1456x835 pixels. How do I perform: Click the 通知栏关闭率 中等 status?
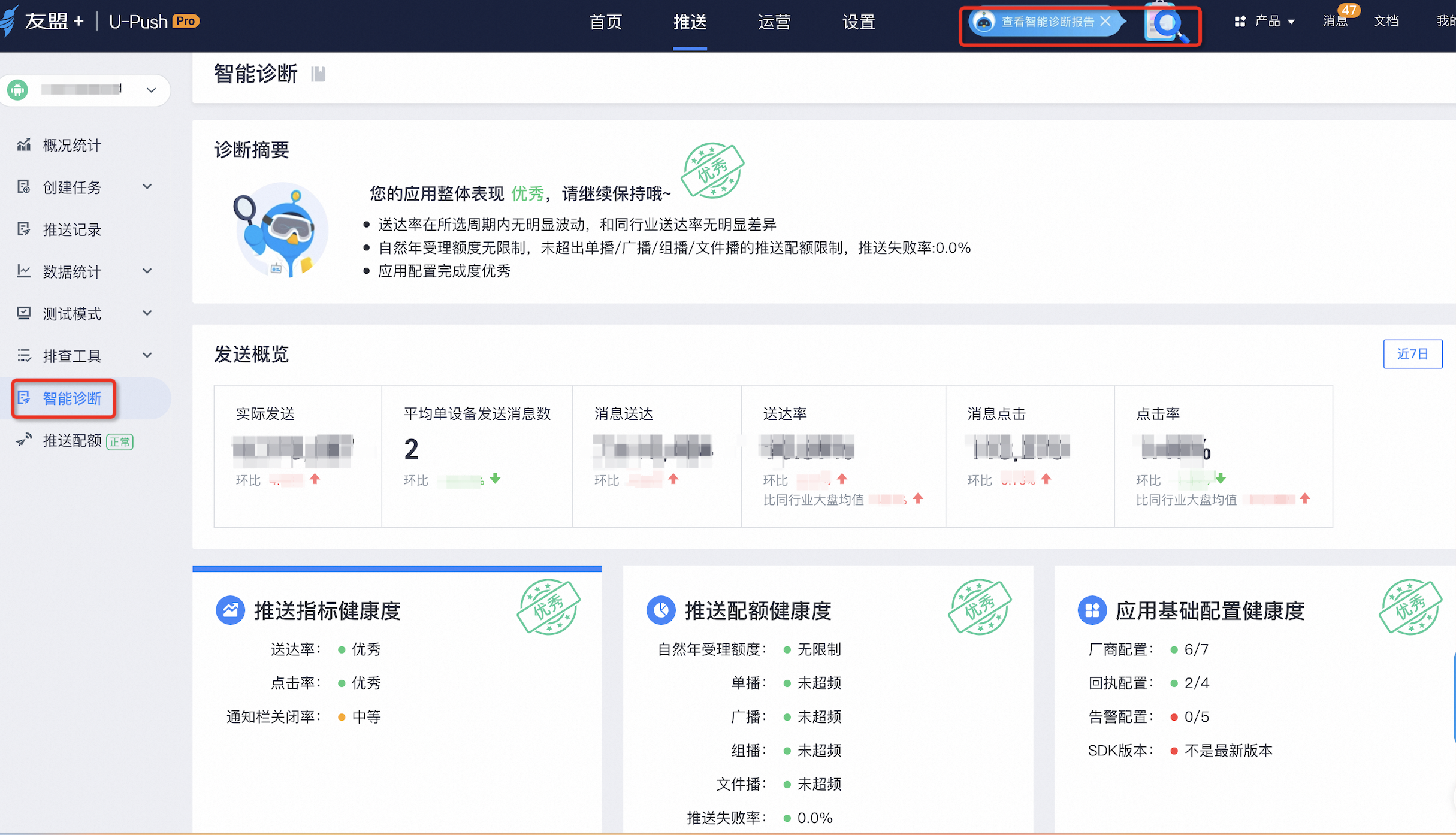[x=366, y=717]
